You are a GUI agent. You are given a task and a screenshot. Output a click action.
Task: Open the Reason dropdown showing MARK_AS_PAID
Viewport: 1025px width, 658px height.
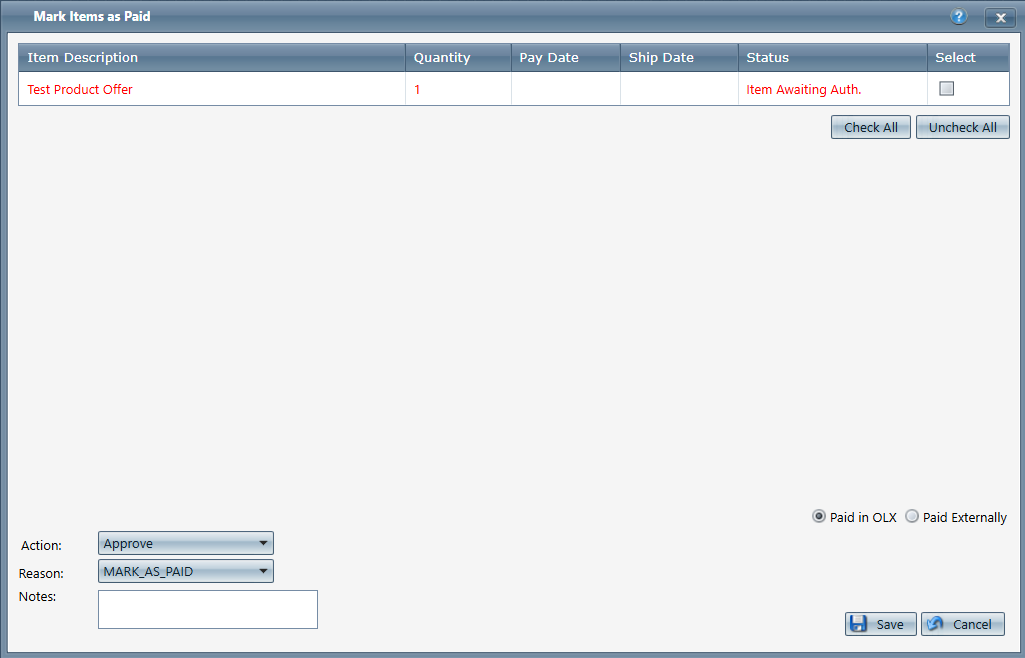click(186, 571)
